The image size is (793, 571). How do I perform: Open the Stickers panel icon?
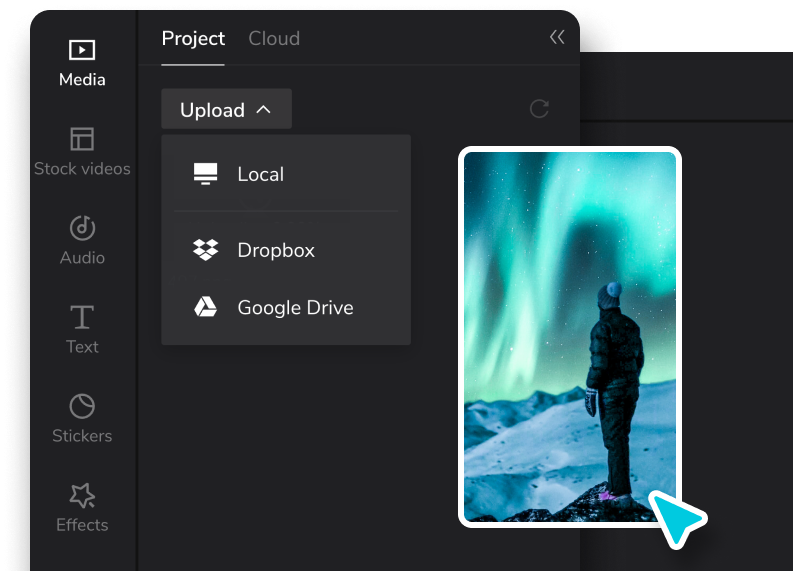82,406
